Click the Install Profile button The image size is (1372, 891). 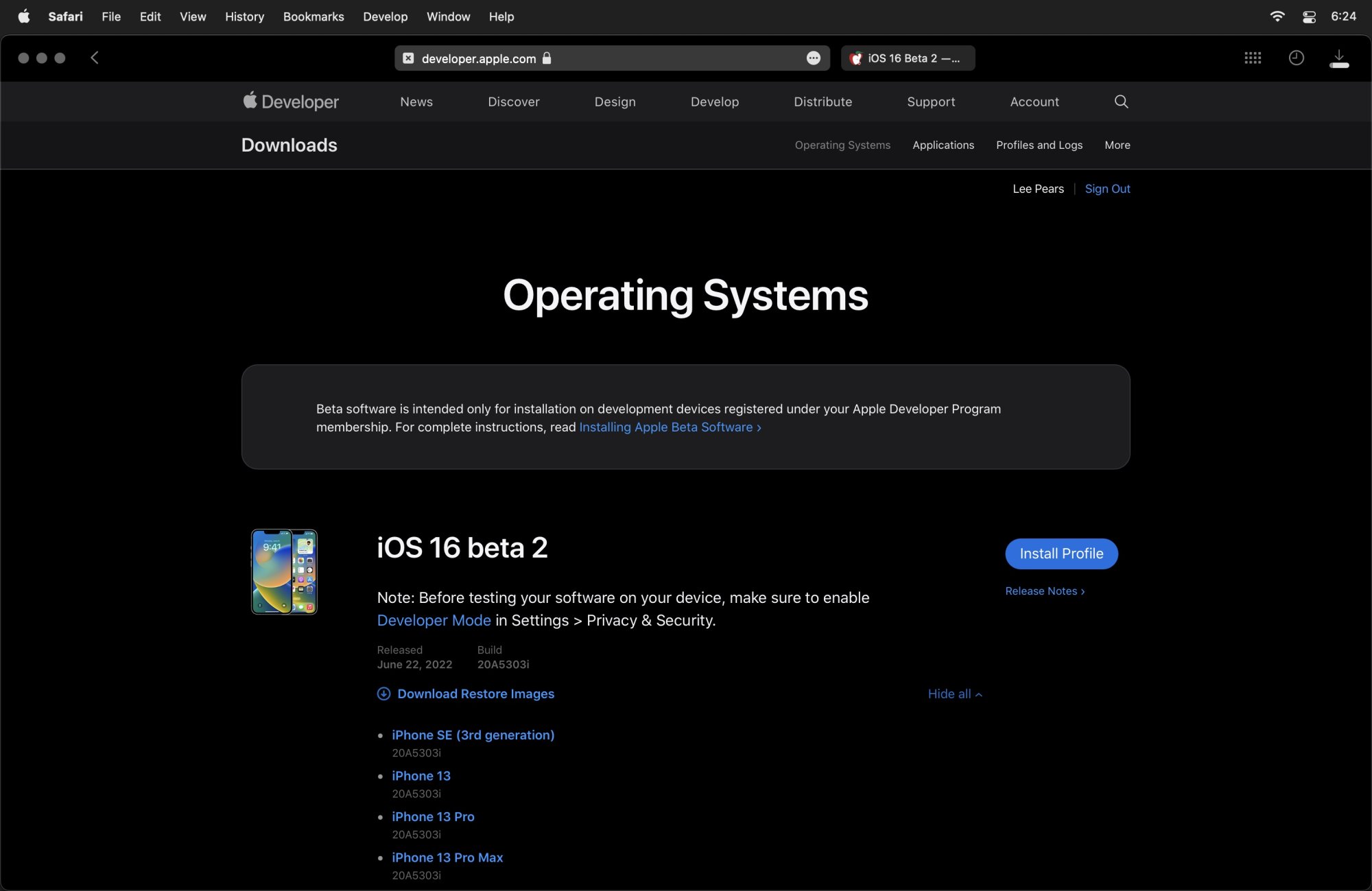click(x=1061, y=554)
